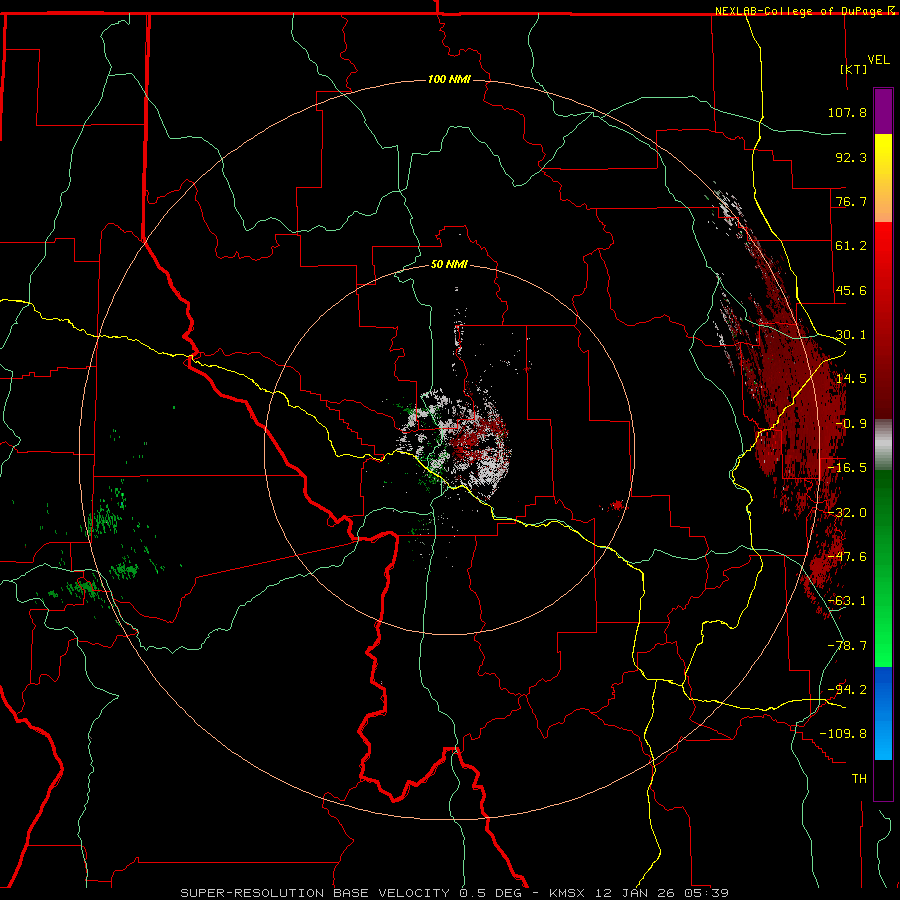Click the red outbound segment of the color bar

click(x=883, y=320)
